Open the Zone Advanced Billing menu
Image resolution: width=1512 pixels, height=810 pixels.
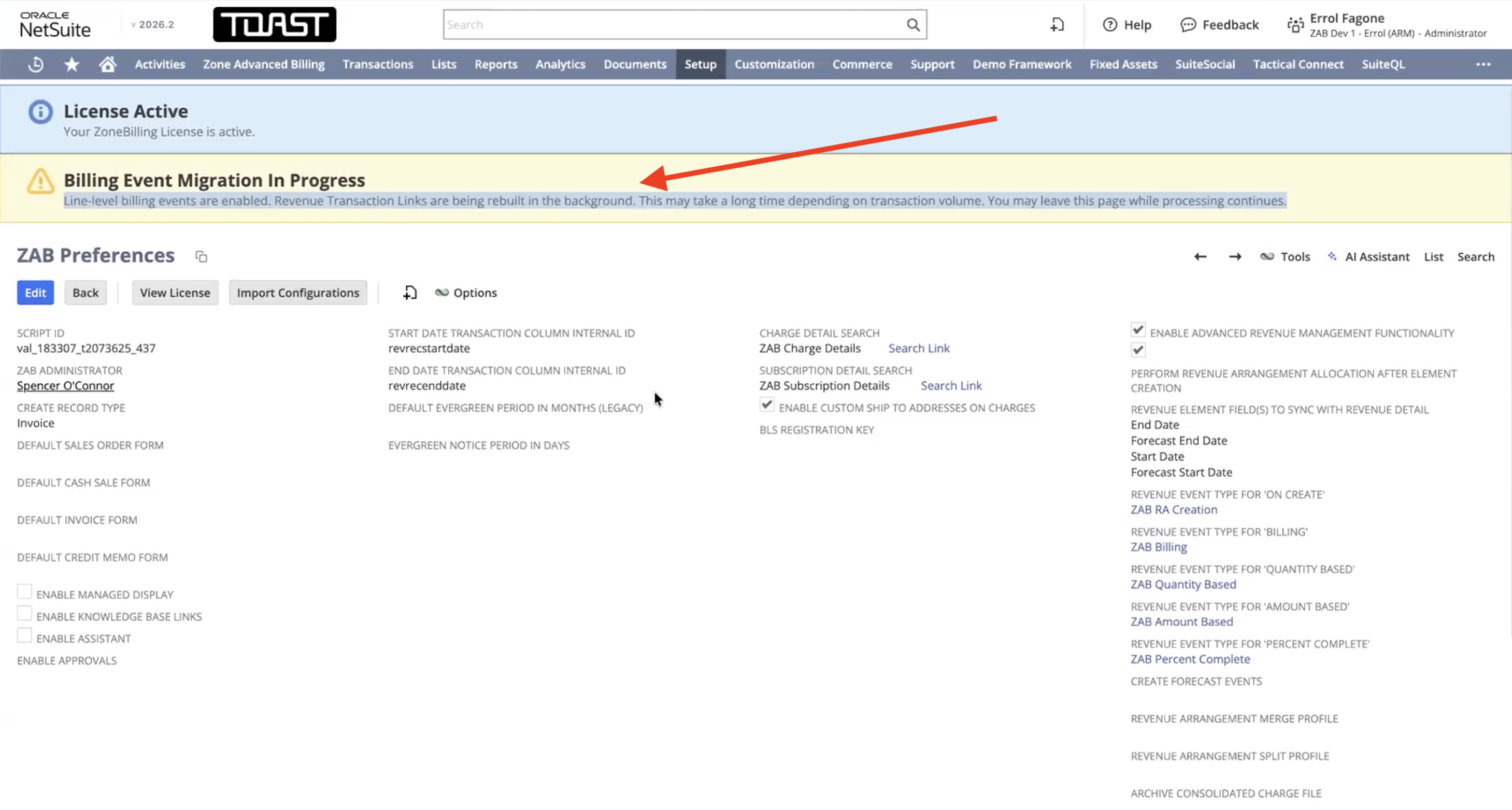264,65
